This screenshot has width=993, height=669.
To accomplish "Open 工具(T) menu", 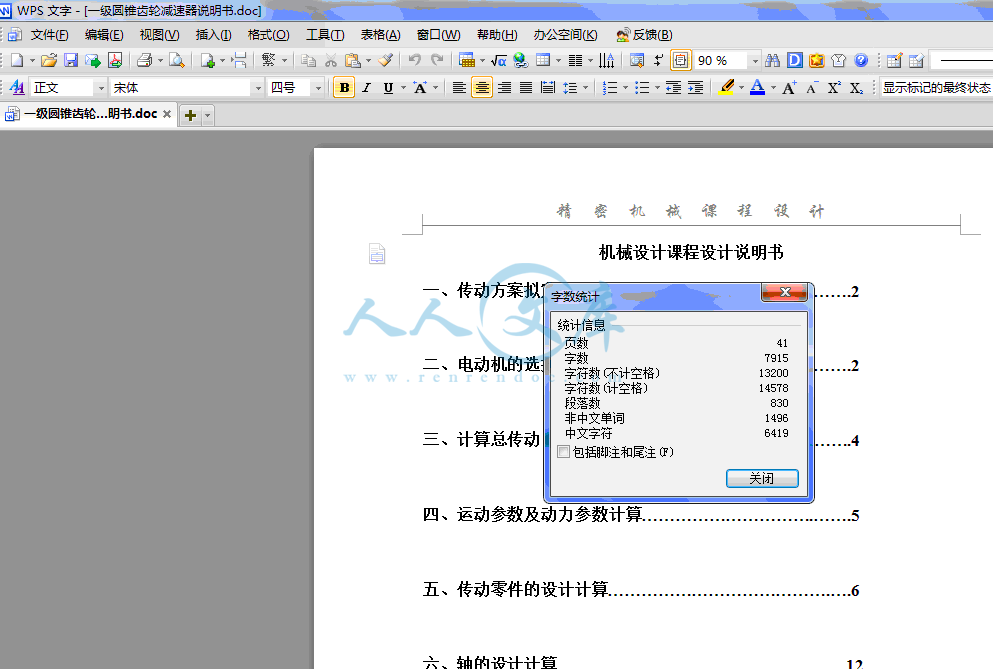I will point(325,35).
